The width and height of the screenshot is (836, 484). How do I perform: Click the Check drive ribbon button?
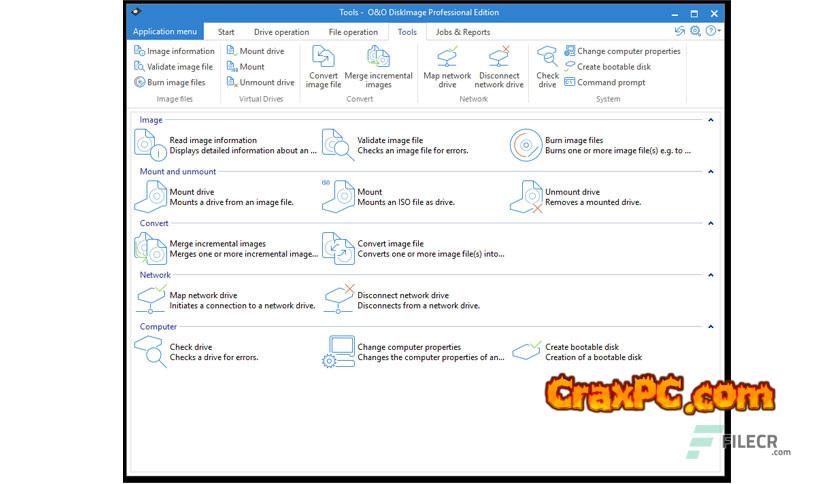(548, 67)
